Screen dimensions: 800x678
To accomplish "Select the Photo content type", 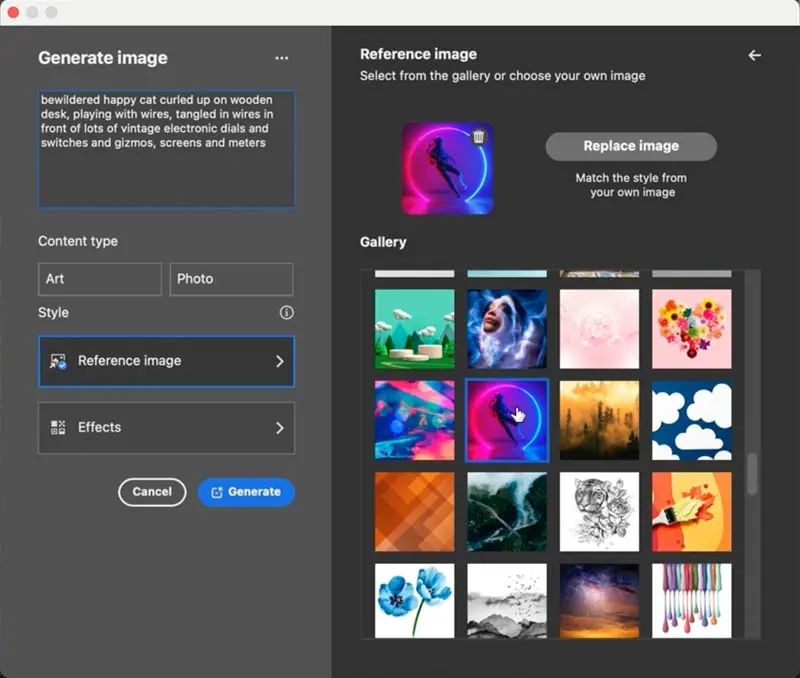I will (231, 279).
